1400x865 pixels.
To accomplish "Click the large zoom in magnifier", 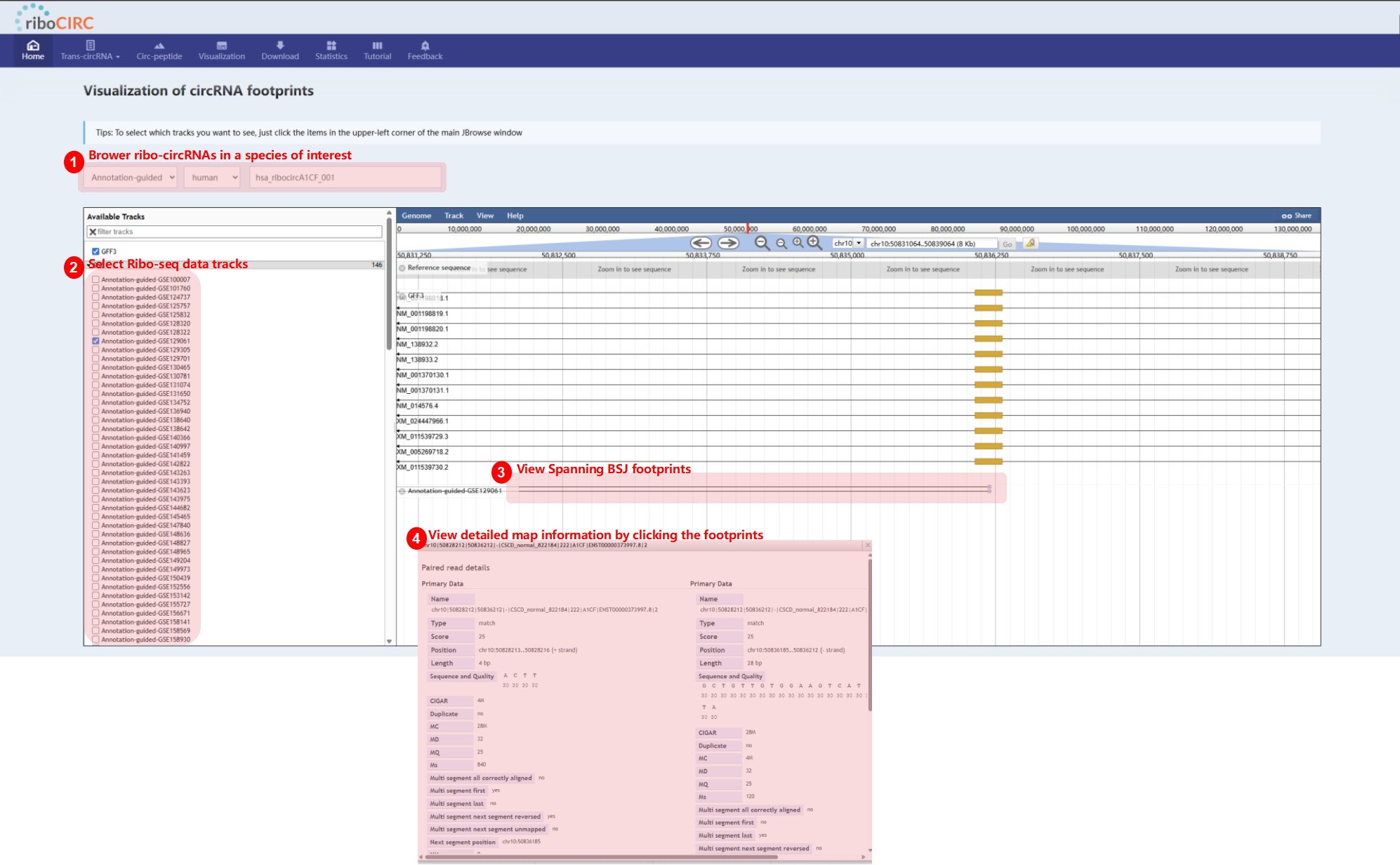I will (x=814, y=242).
